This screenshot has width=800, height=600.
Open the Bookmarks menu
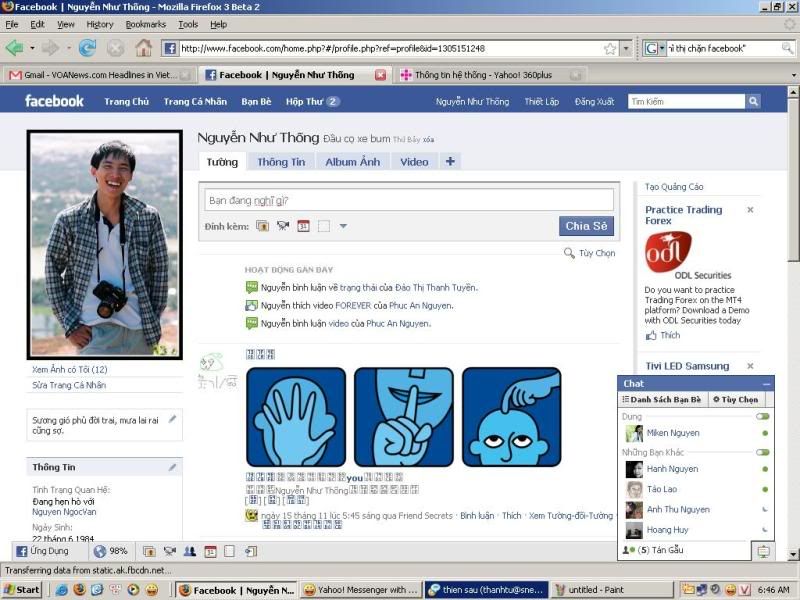pyautogui.click(x=145, y=24)
